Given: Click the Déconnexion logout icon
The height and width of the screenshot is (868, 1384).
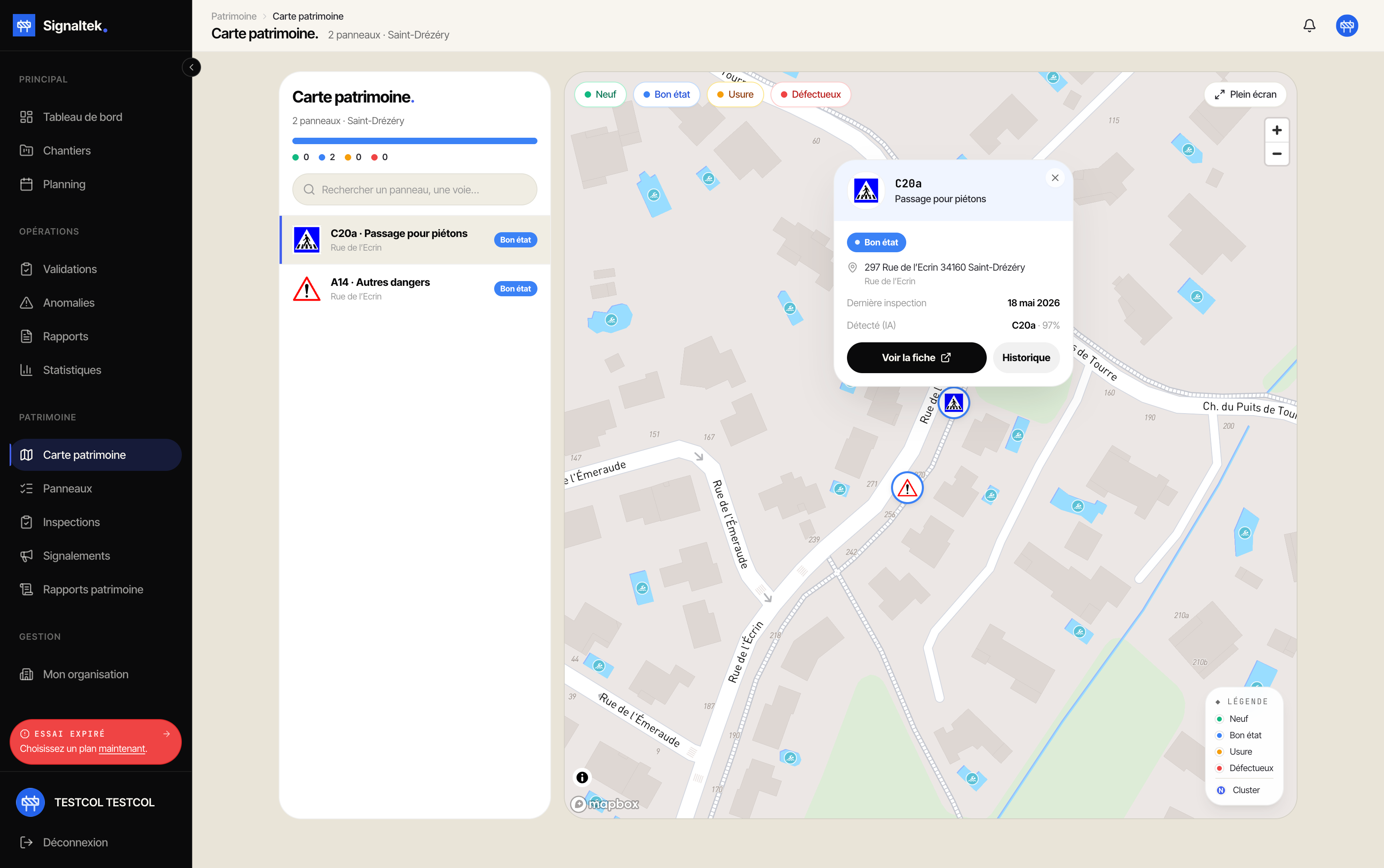Looking at the screenshot, I should [26, 842].
